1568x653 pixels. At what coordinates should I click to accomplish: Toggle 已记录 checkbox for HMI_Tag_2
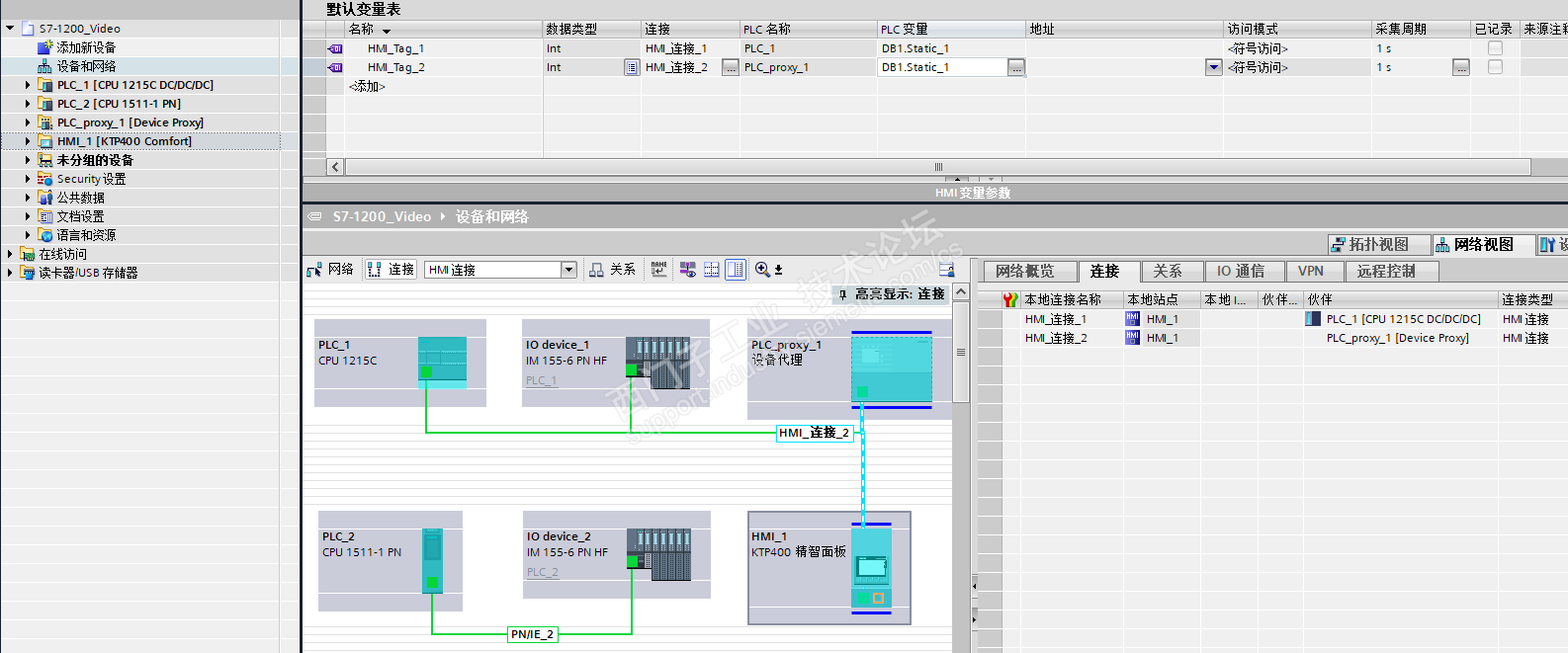[1495, 67]
